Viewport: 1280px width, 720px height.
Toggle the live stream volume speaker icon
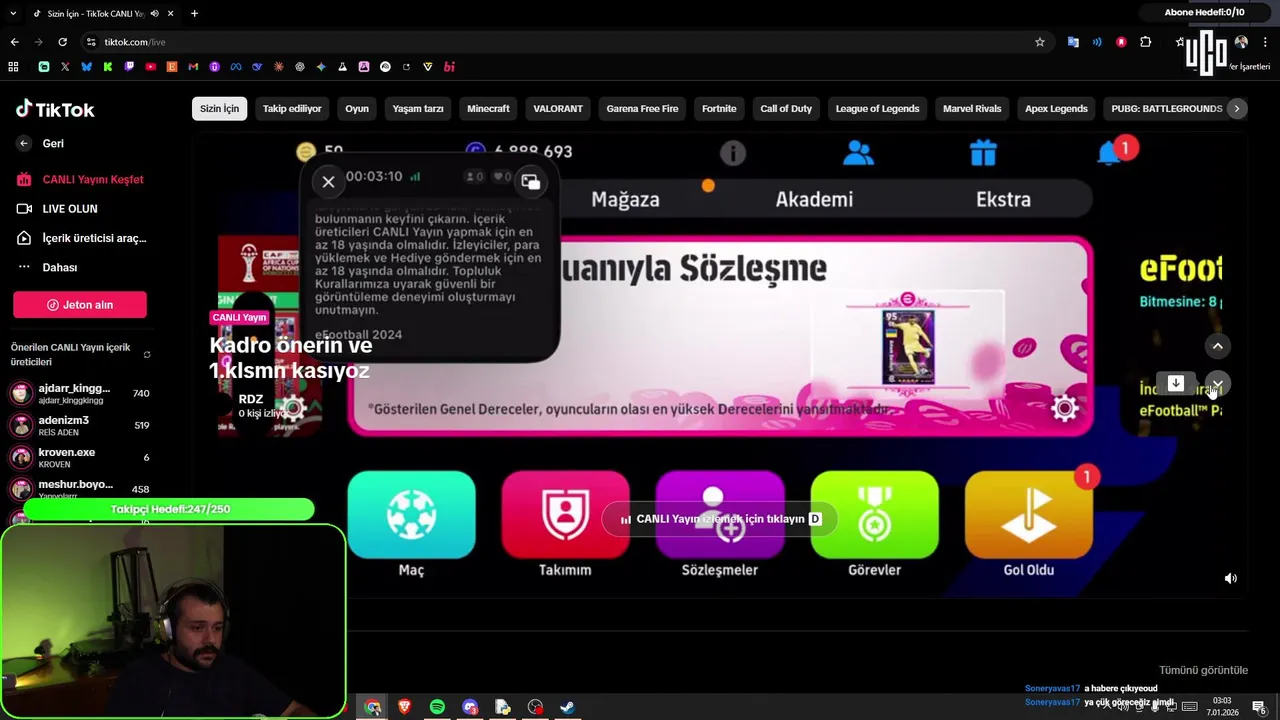click(1231, 578)
